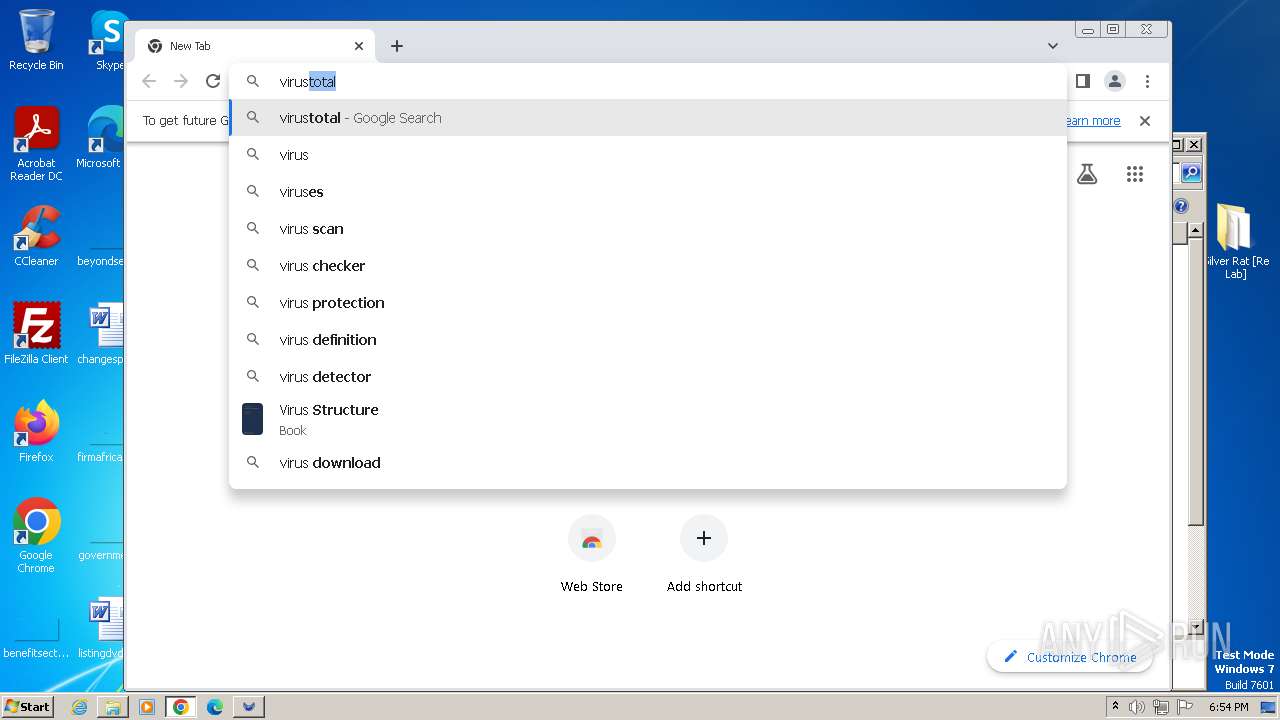Viewport: 1280px width, 720px height.
Task: Show hidden tray icons arrow
Action: tap(1116, 707)
